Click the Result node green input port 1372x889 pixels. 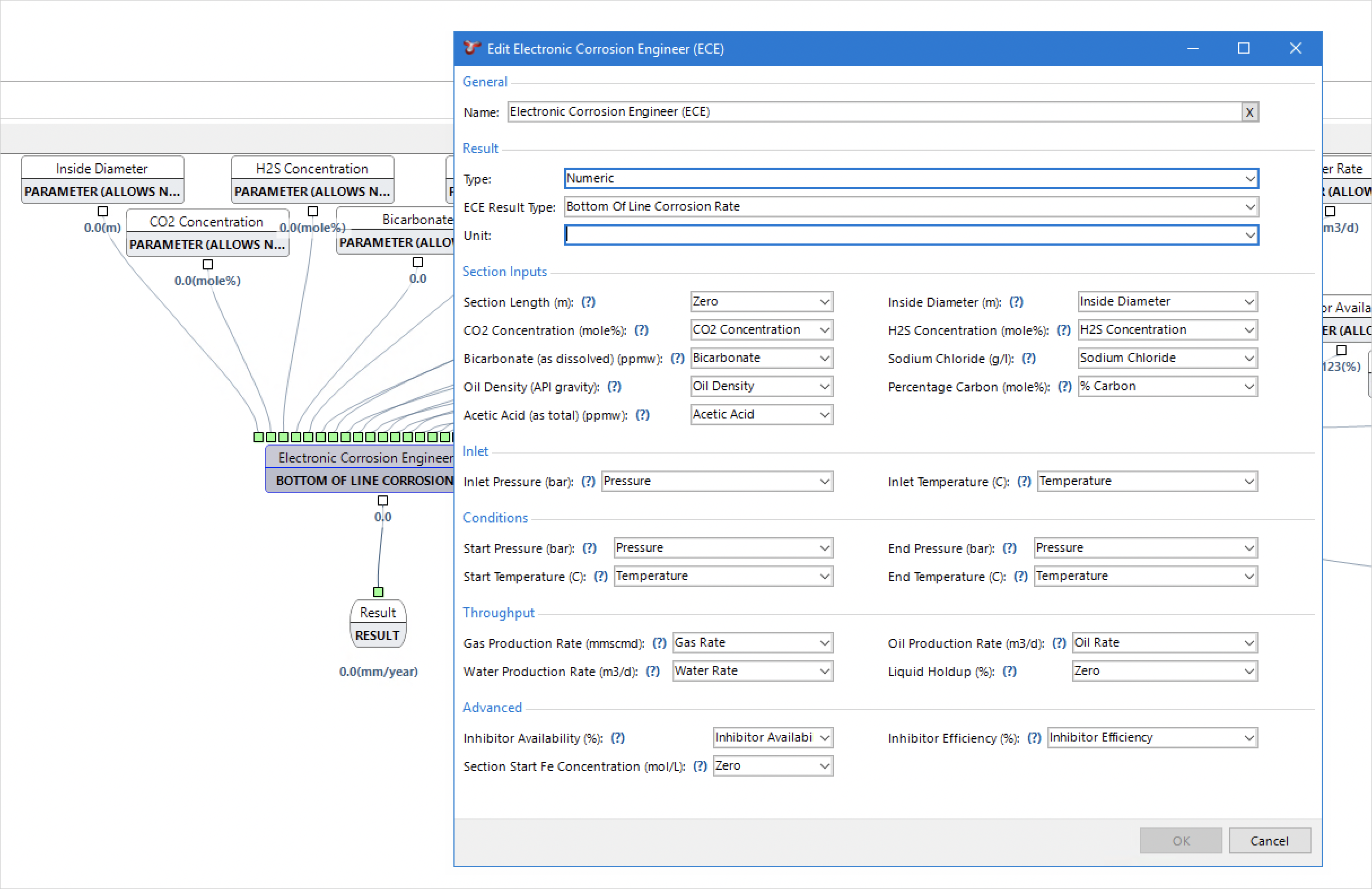point(378,591)
